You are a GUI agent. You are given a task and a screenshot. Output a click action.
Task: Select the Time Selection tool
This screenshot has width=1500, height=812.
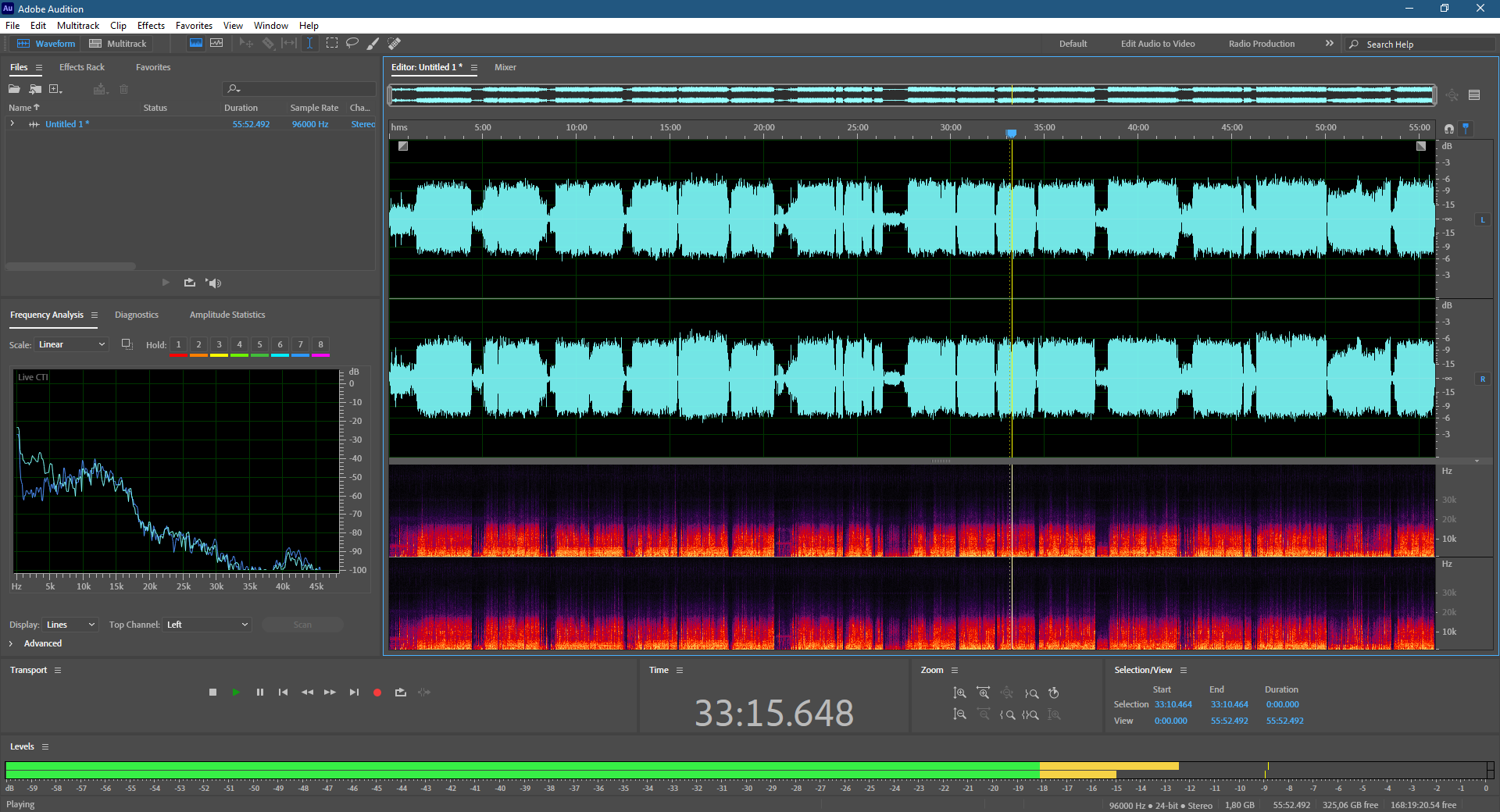[309, 44]
